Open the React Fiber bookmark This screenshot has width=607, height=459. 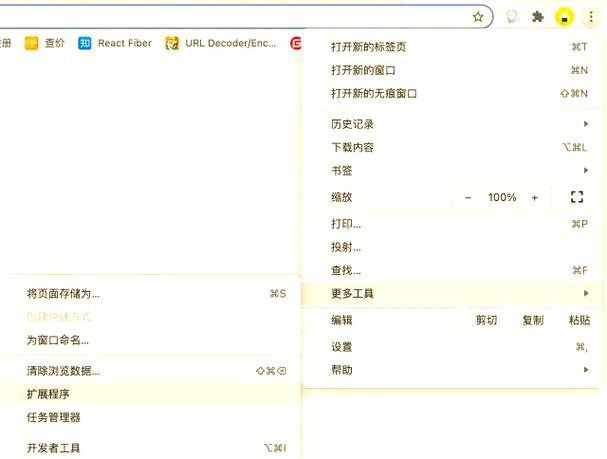point(115,43)
